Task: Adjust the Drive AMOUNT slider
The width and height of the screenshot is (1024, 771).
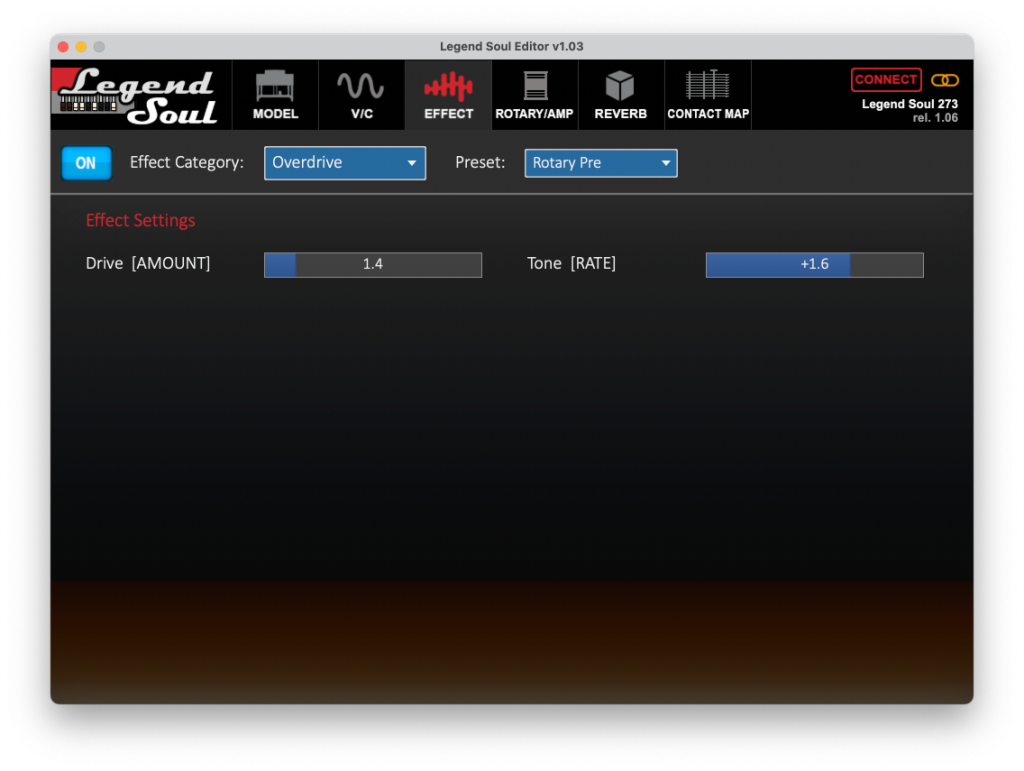Action: tap(372, 264)
